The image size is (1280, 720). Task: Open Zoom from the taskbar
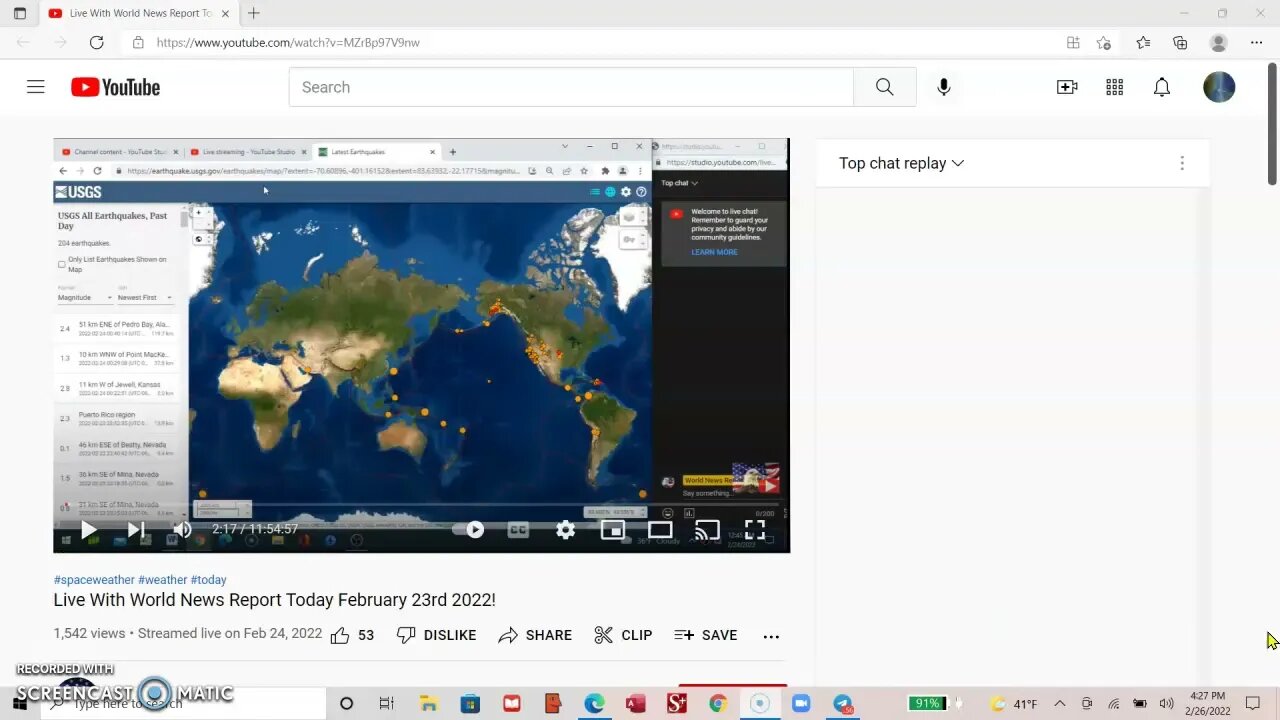point(801,704)
